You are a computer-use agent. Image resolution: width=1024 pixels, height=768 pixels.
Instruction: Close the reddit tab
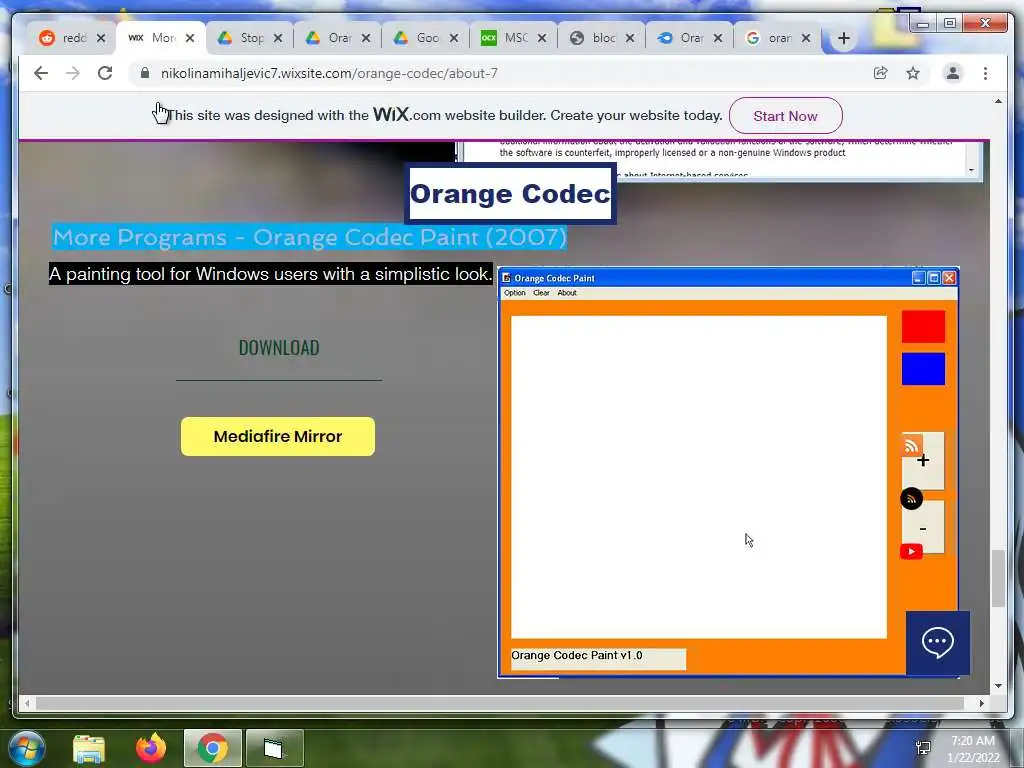pos(101,39)
